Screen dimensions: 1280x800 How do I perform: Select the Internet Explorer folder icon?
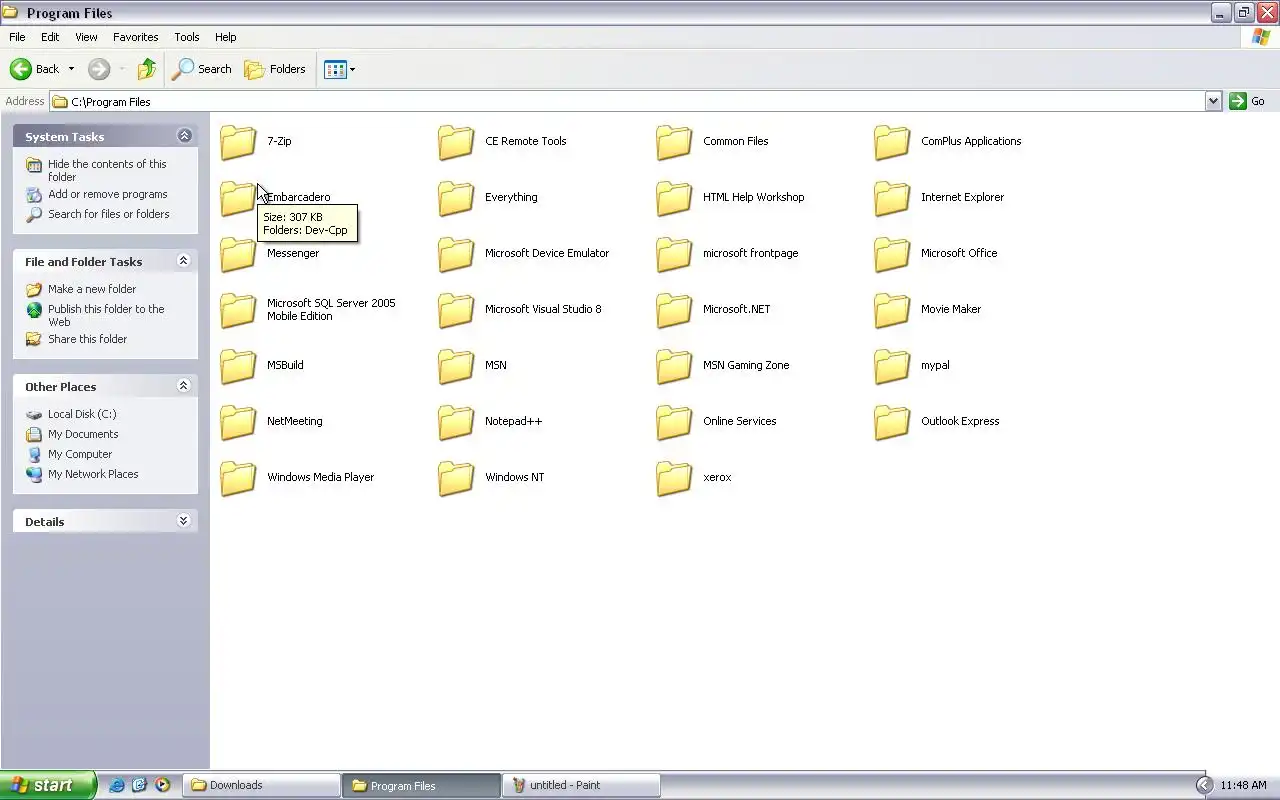point(892,198)
